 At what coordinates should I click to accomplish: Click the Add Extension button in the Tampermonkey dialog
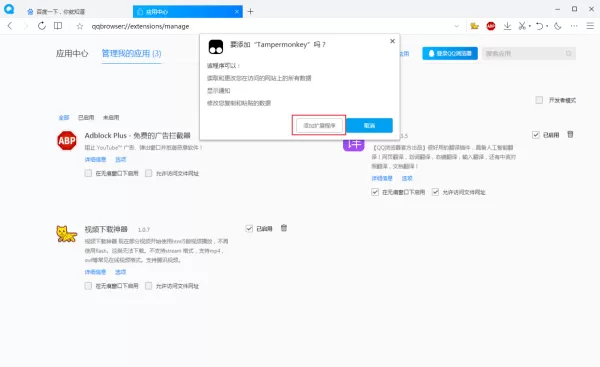click(319, 125)
